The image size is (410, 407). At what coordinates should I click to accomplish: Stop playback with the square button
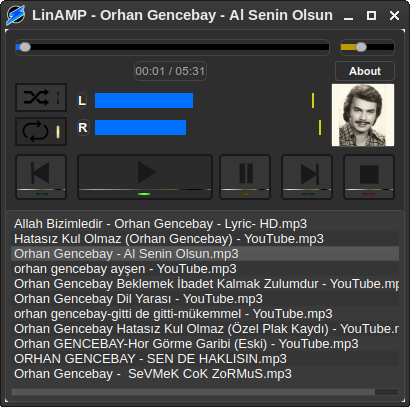[369, 177]
